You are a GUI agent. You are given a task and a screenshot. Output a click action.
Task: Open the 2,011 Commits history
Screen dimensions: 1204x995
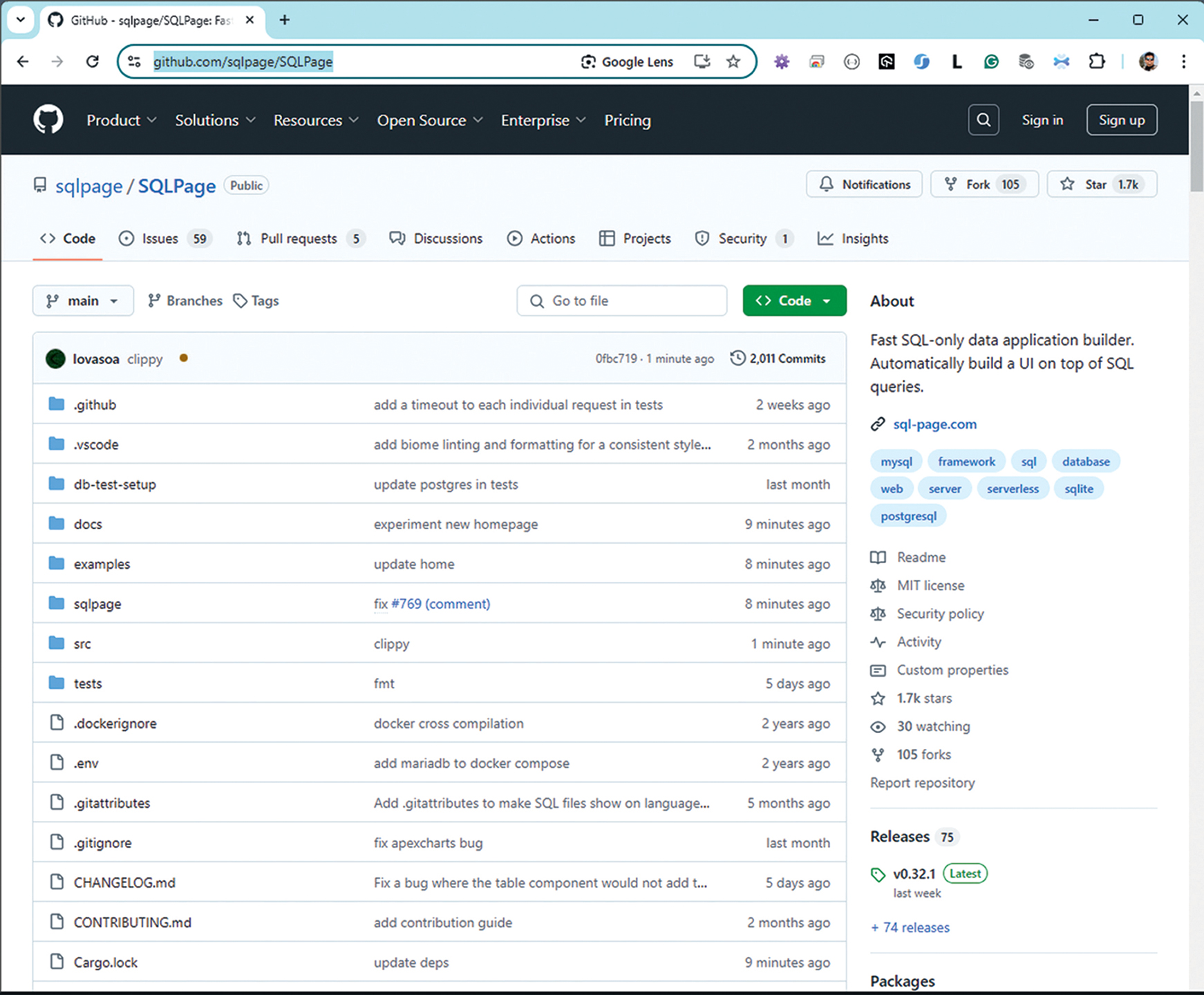778,358
